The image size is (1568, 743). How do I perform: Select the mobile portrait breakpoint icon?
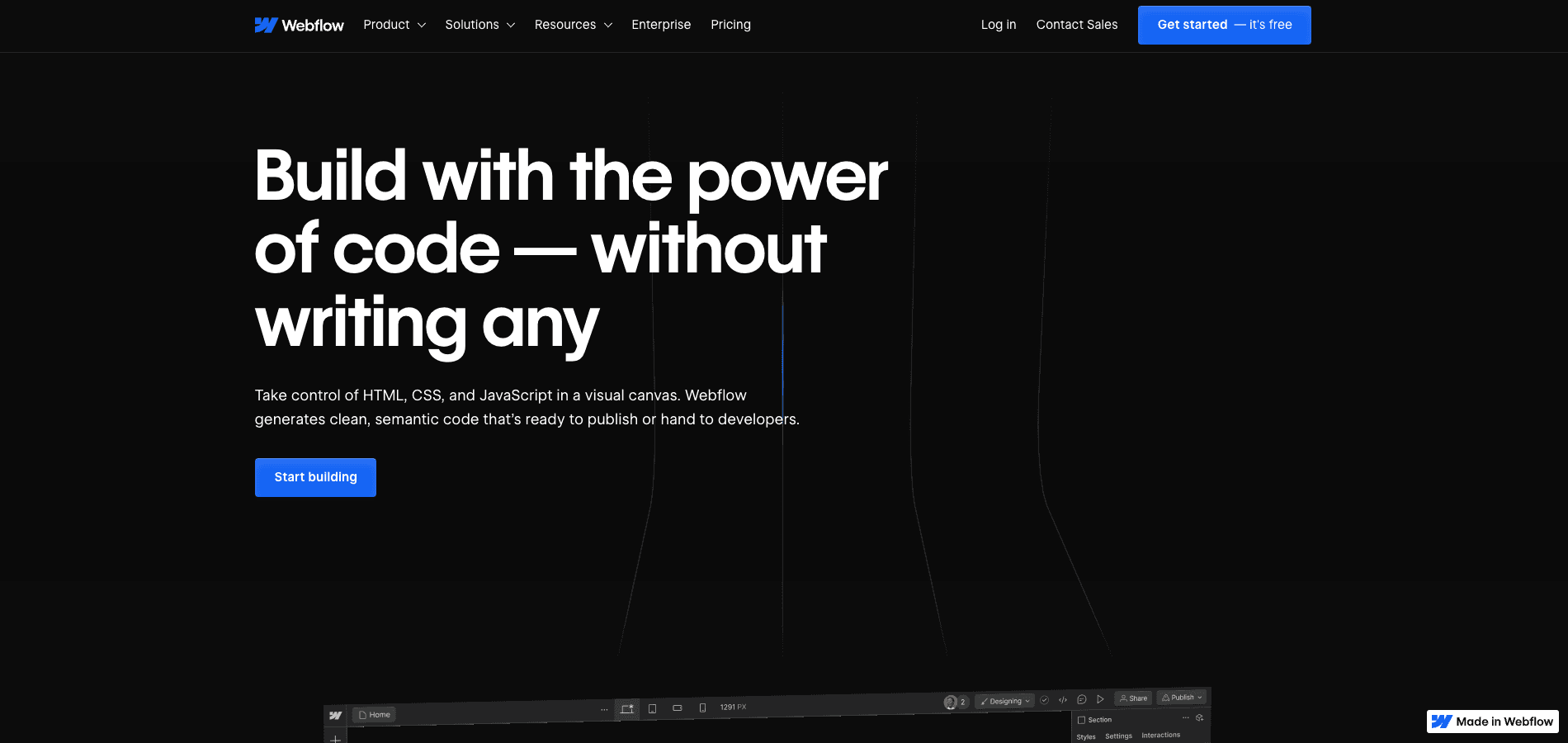[x=702, y=708]
